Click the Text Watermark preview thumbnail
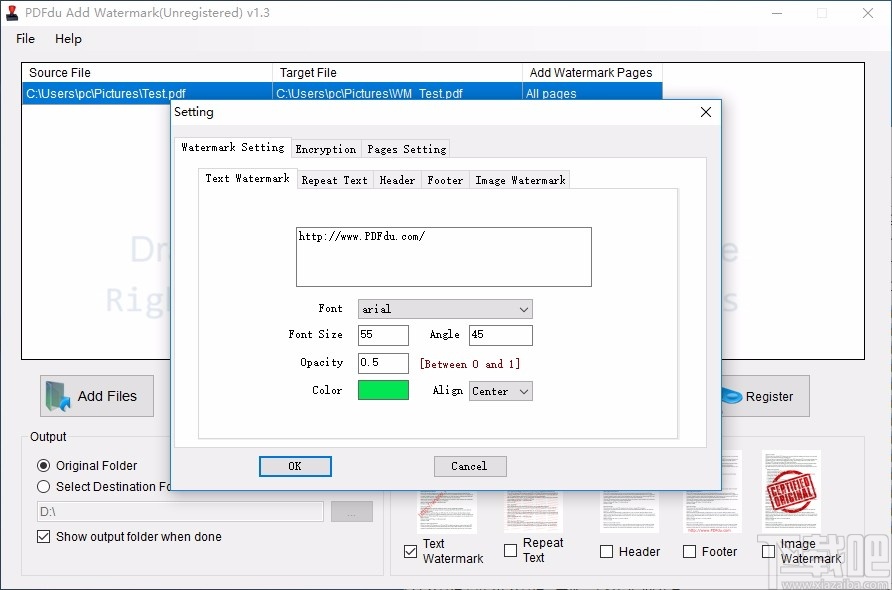This screenshot has height=590, width=892. point(448,512)
